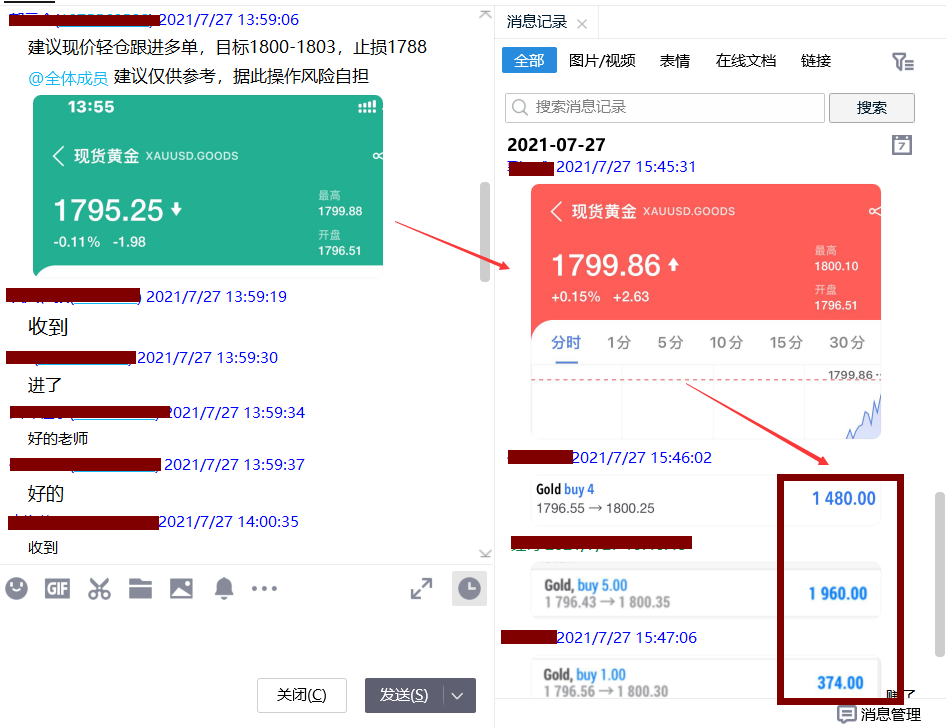Open 消息管理 at bottom right
Viewport: 946px width, 728px height.
(x=879, y=715)
